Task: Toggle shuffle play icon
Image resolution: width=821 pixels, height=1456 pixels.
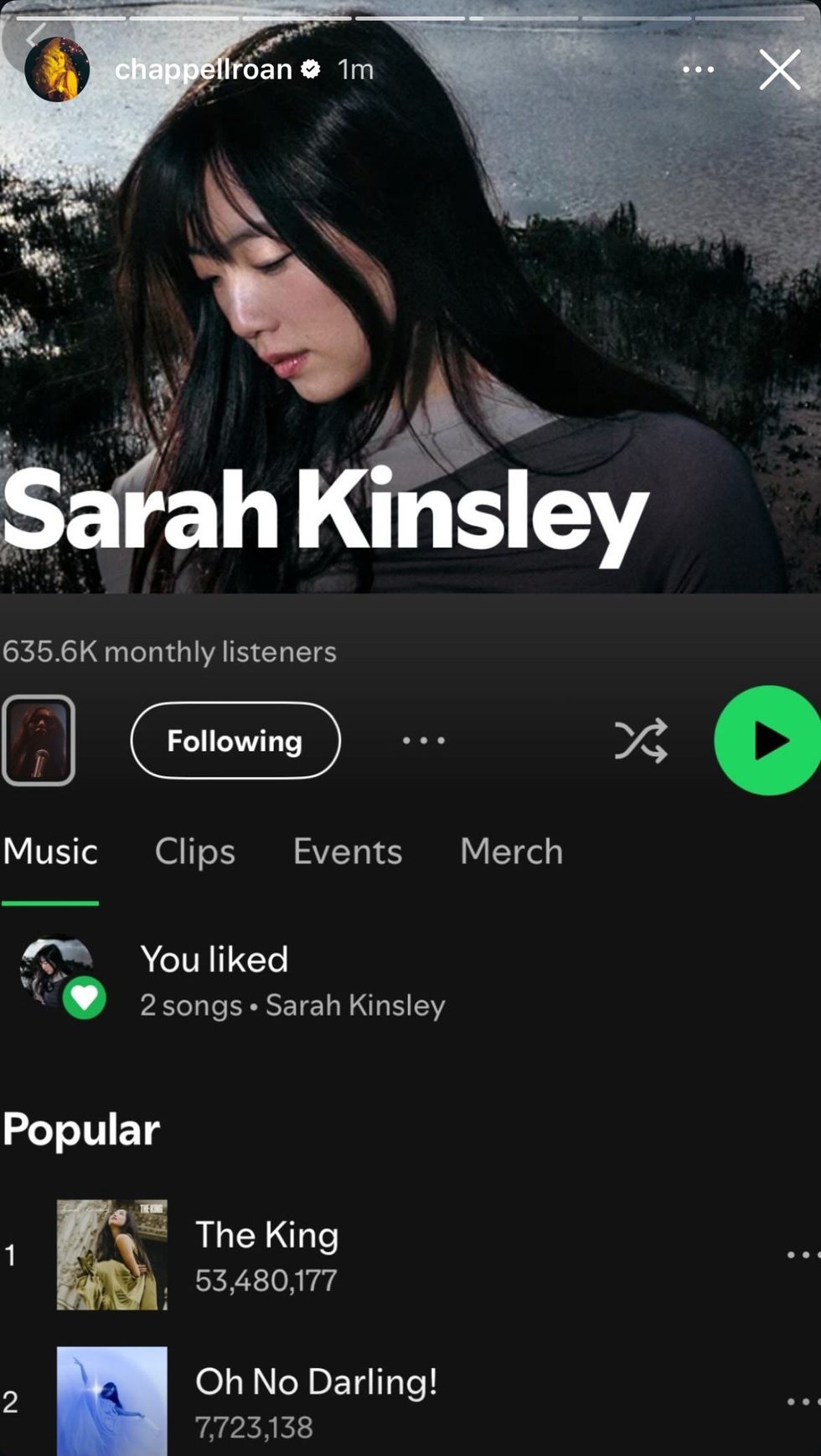Action: [x=641, y=740]
